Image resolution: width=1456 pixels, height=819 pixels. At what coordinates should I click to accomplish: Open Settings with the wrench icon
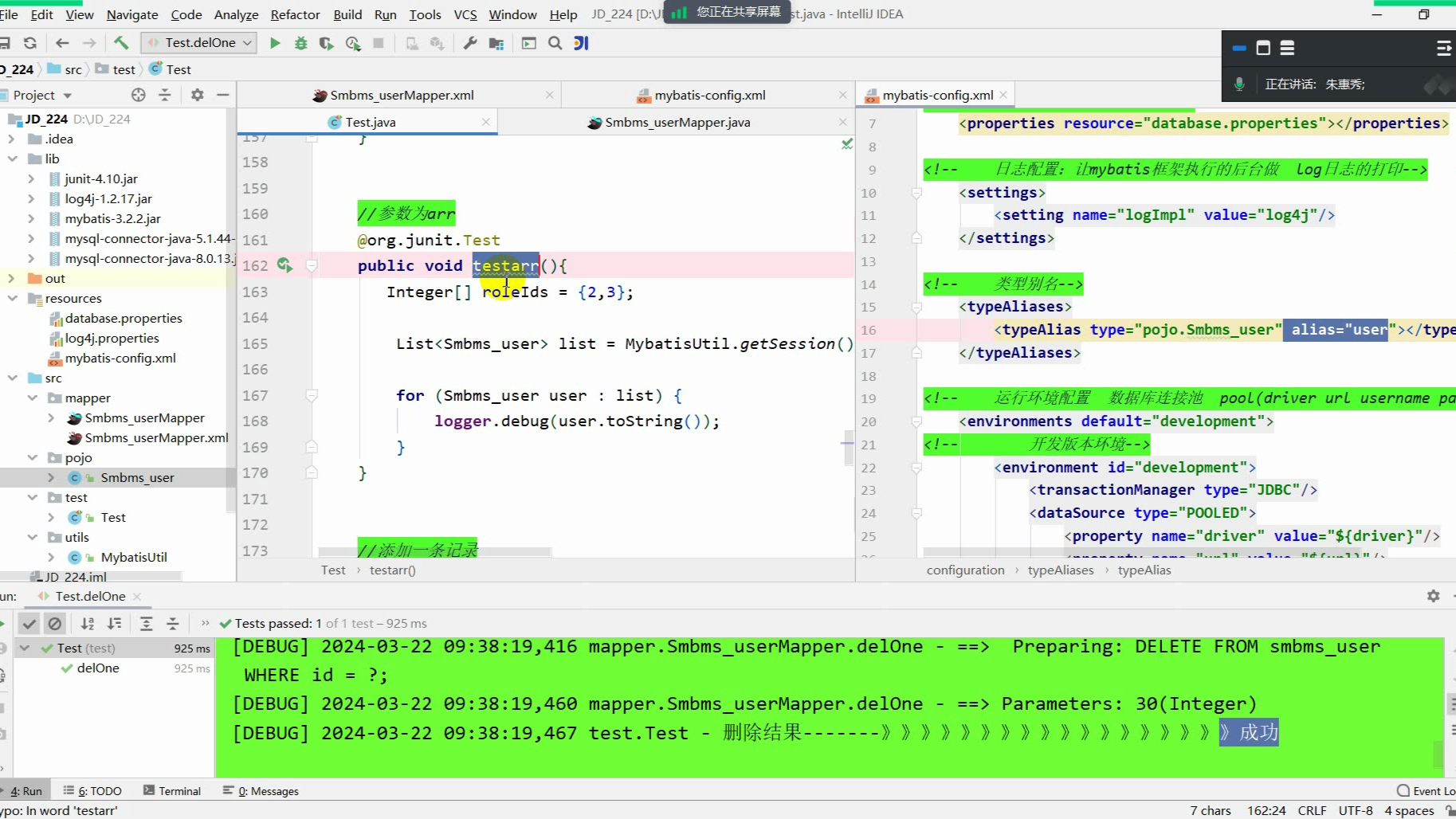(x=470, y=43)
